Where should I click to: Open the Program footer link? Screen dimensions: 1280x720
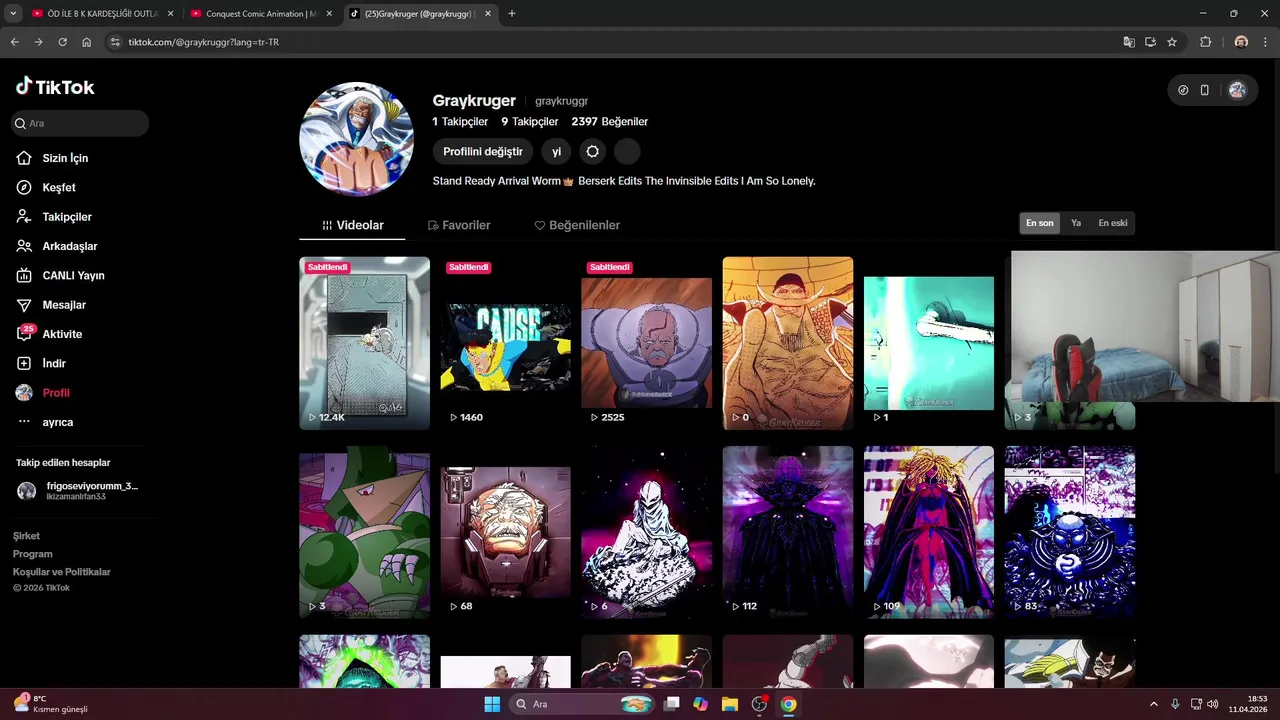tap(33, 554)
